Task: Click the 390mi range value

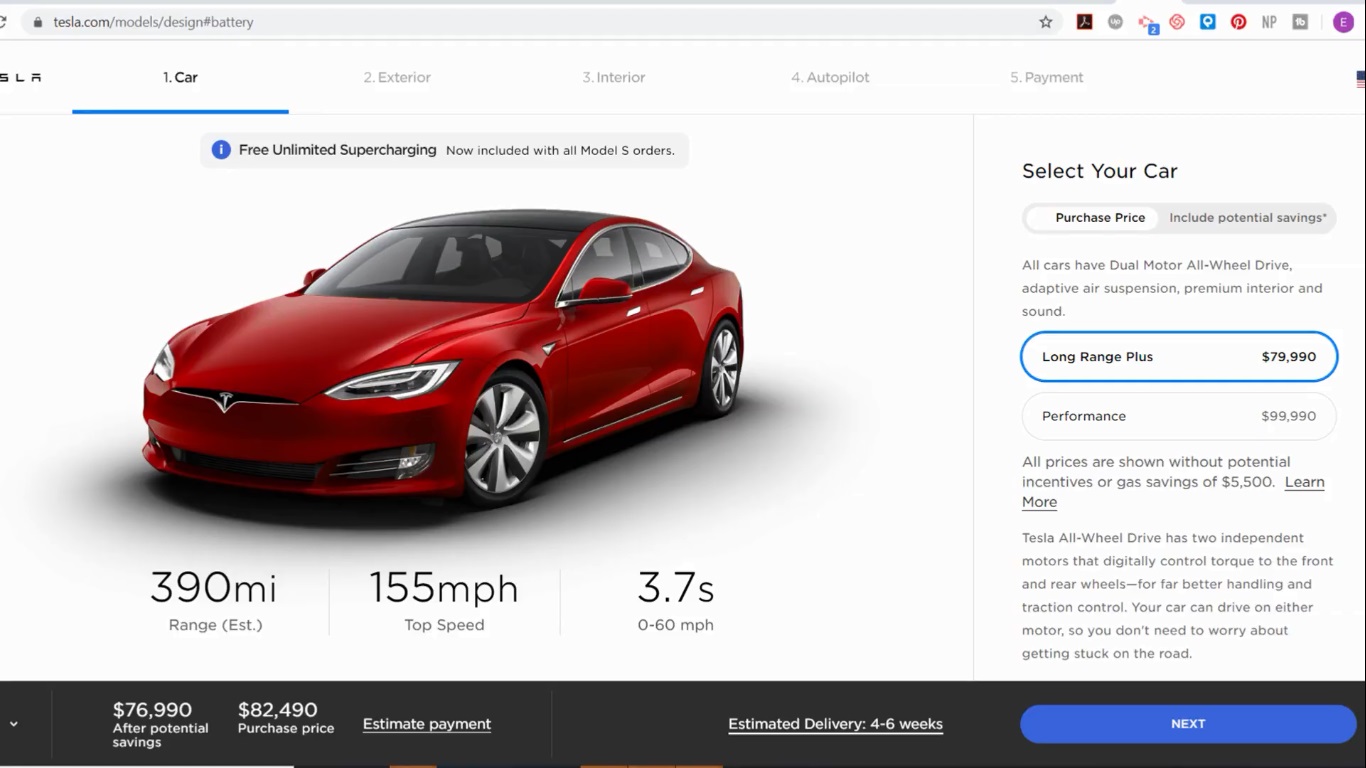Action: [x=213, y=587]
